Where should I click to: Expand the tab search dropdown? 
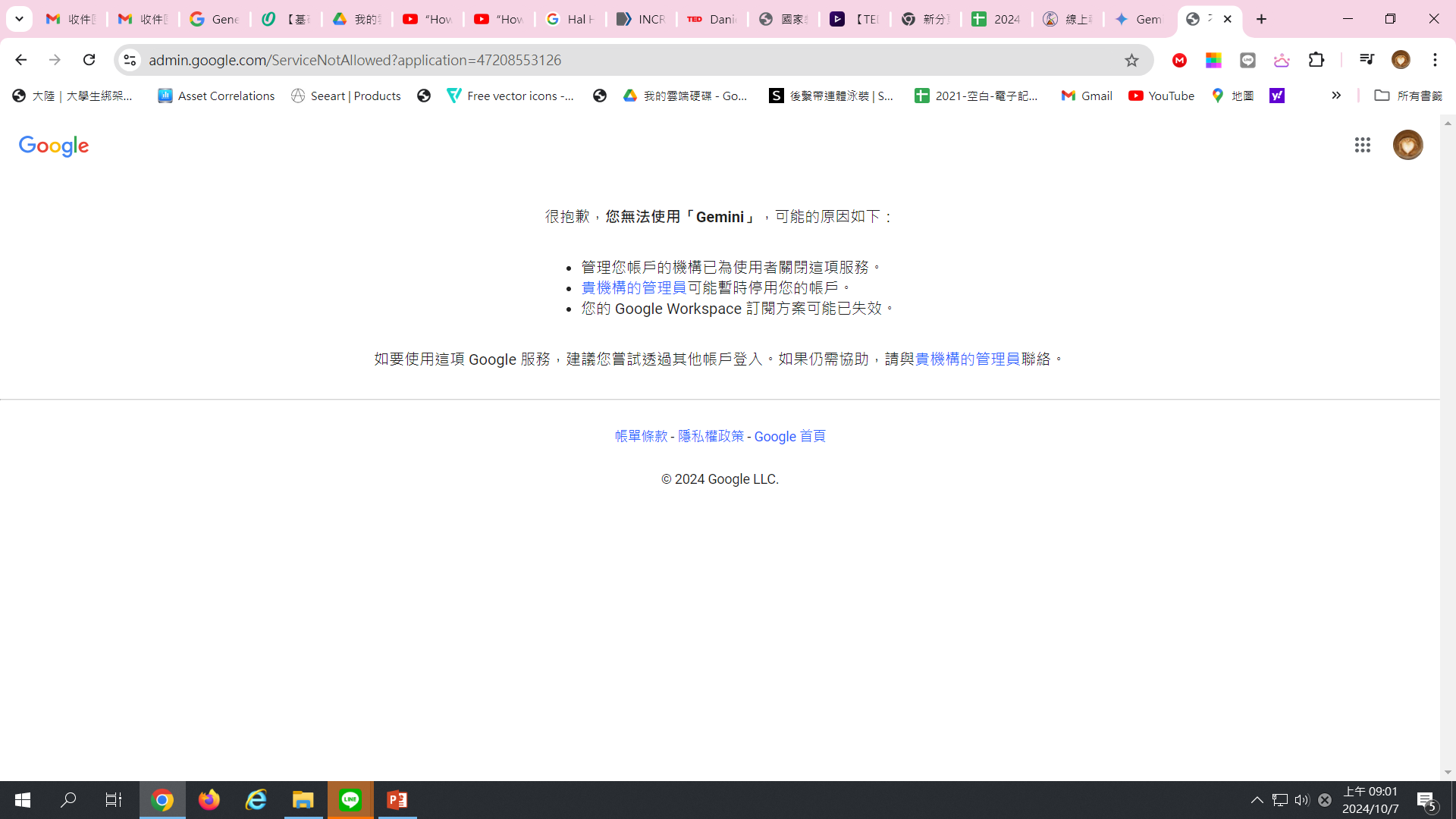click(19, 19)
